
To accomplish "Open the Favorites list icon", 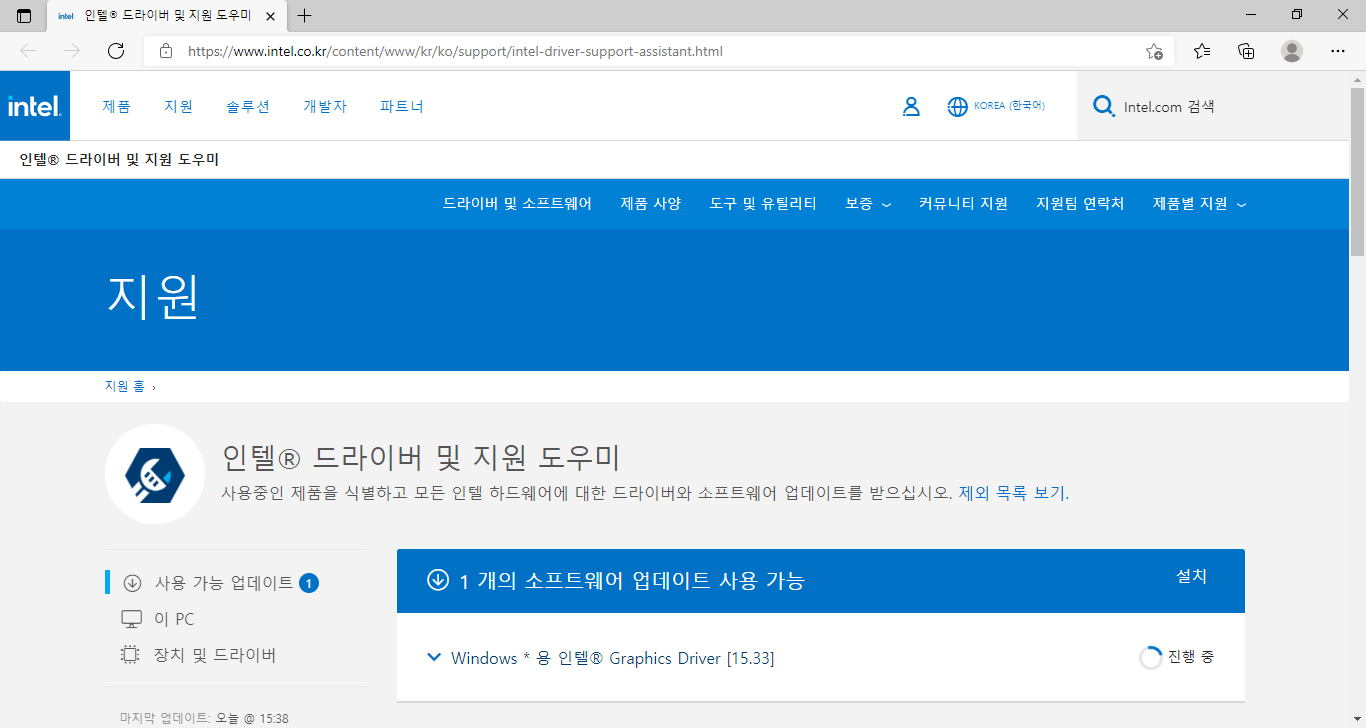I will 1202,51.
